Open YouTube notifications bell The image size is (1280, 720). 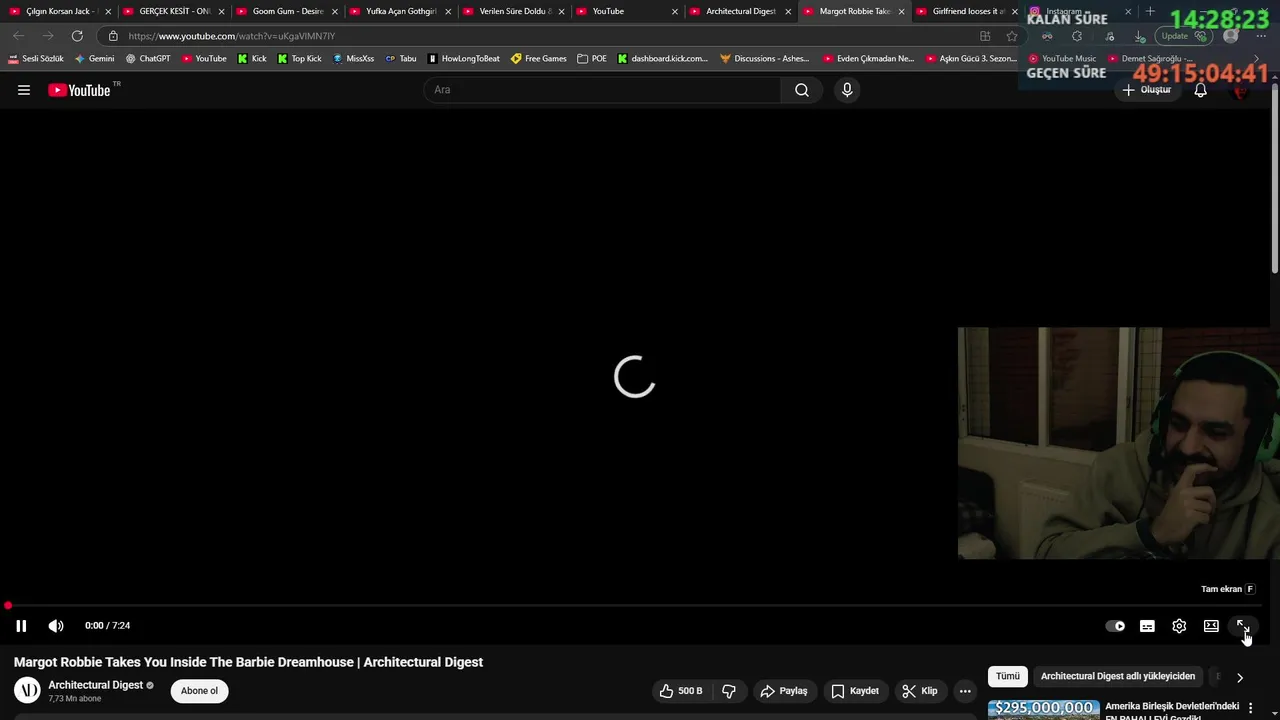click(x=1201, y=90)
